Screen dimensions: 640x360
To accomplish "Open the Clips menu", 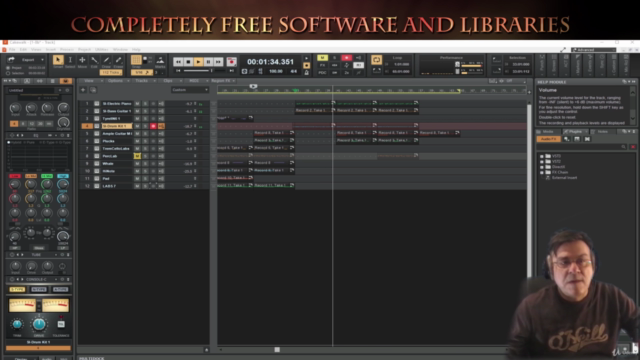I will [x=168, y=81].
